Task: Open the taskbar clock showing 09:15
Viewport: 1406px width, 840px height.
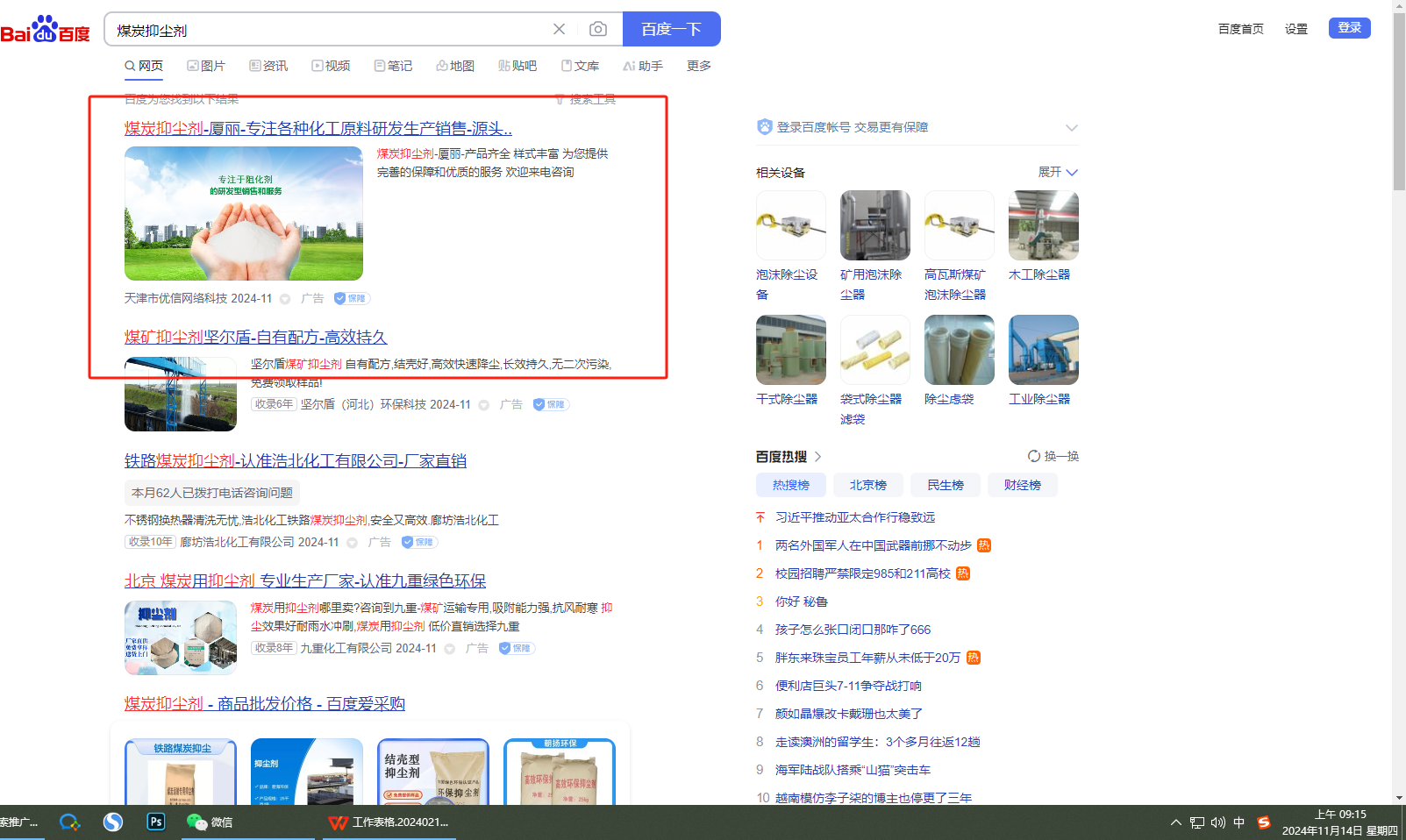Action: (x=1340, y=822)
